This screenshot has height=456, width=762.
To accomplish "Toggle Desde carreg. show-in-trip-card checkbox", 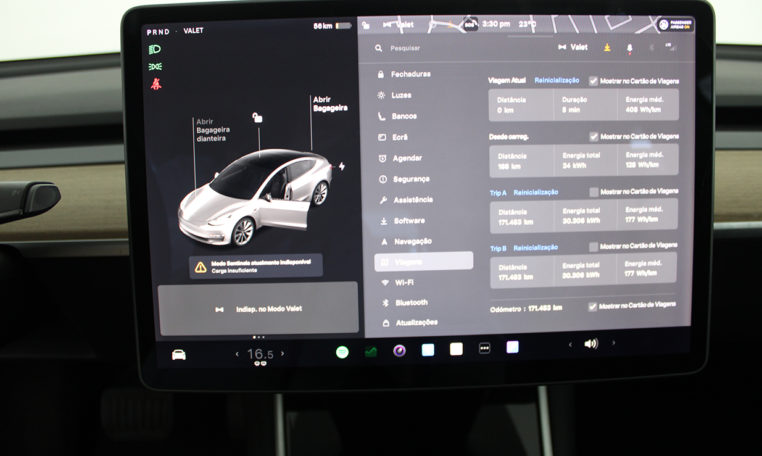I will click(x=593, y=137).
